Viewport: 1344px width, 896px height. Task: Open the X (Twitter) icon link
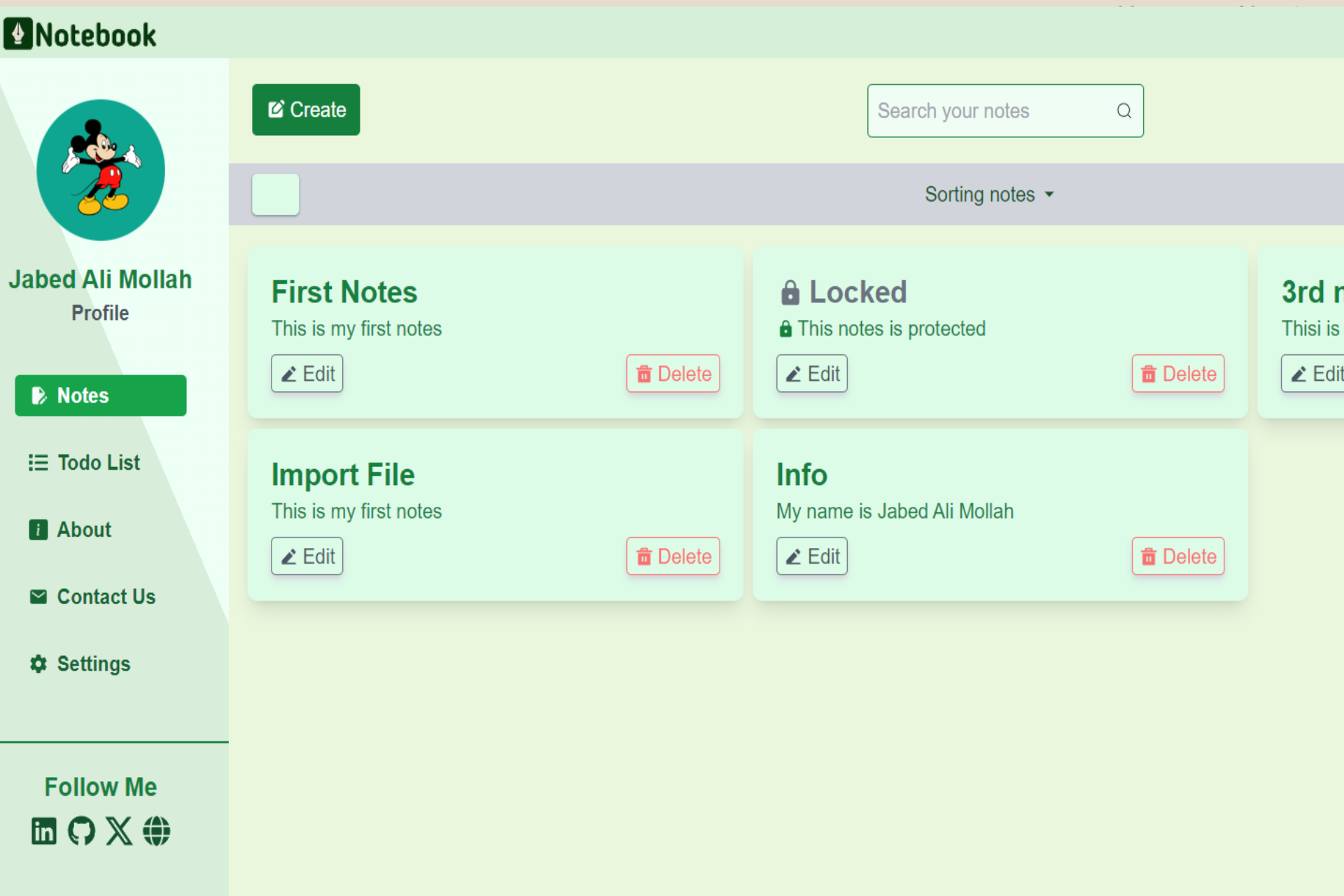(119, 831)
